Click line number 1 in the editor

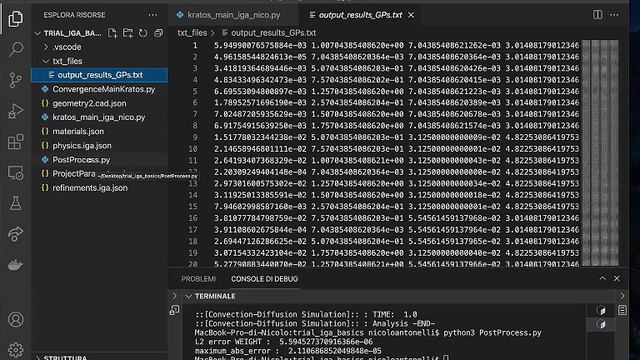pyautogui.click(x=195, y=45)
